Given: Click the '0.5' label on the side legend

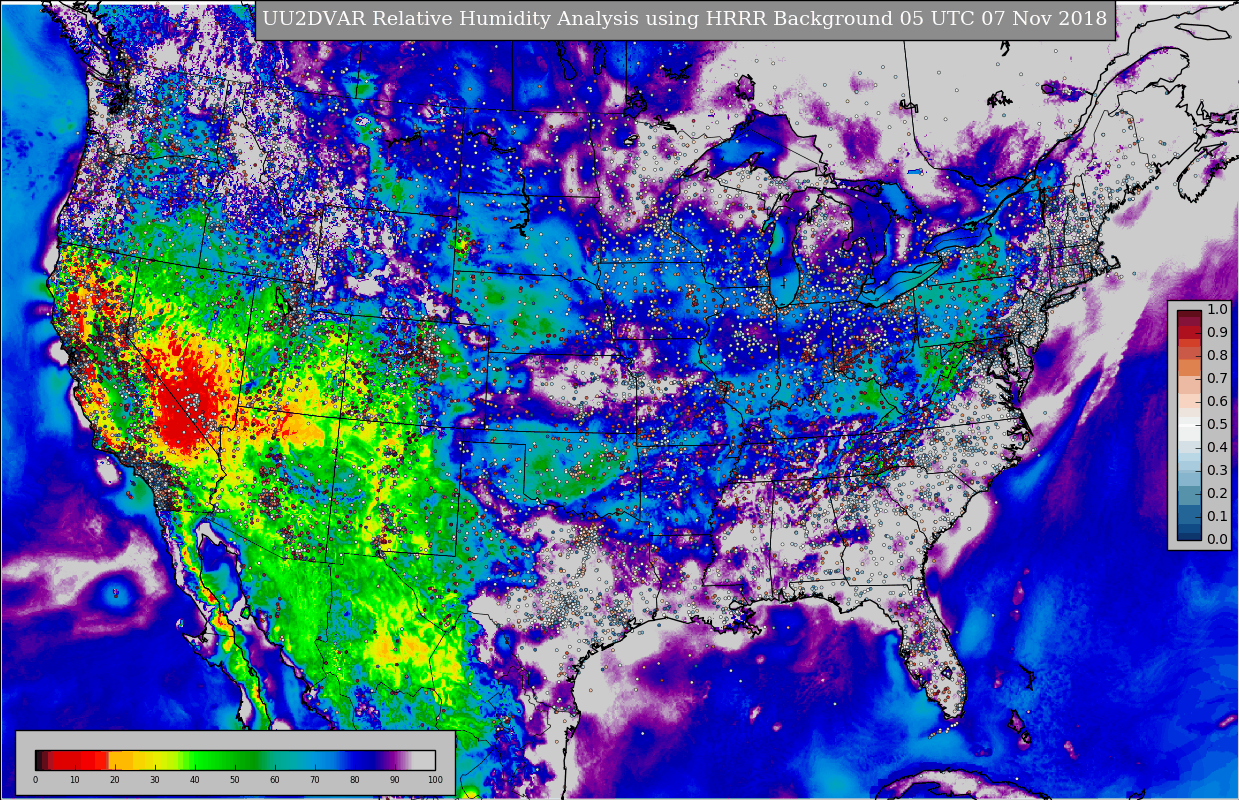Looking at the screenshot, I should click(x=1217, y=424).
